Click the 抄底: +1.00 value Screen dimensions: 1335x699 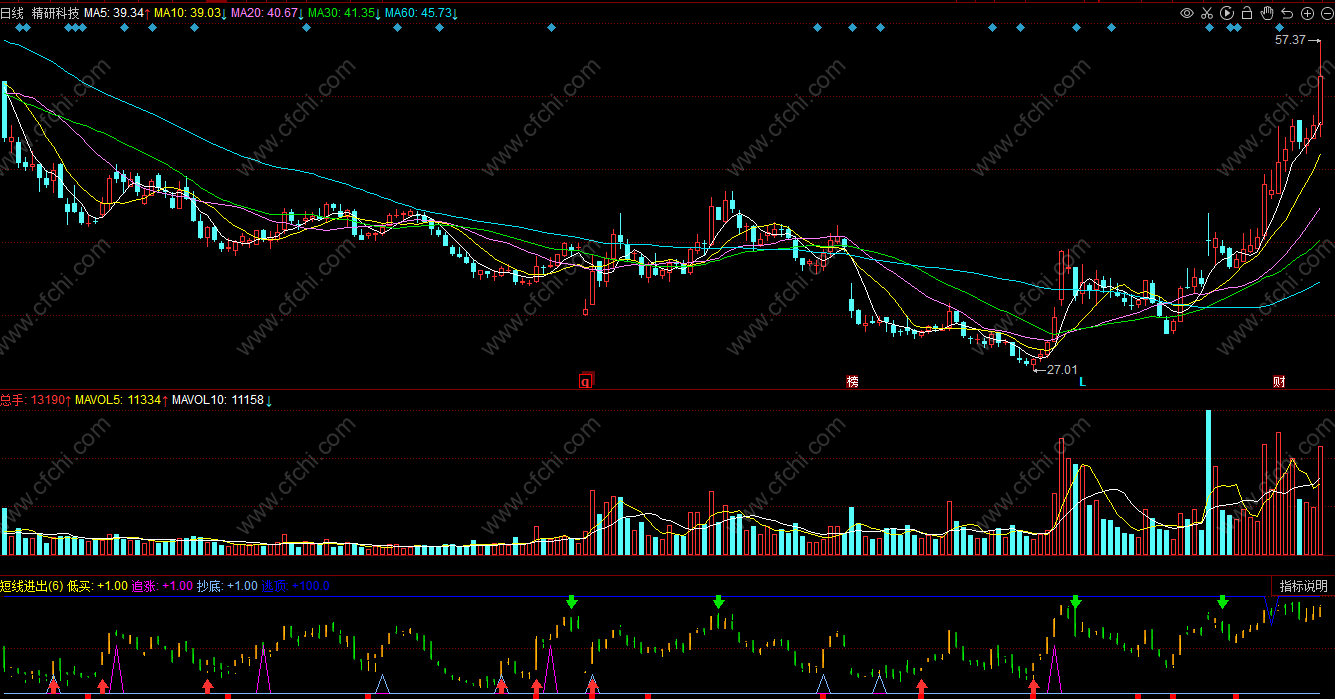click(x=227, y=586)
